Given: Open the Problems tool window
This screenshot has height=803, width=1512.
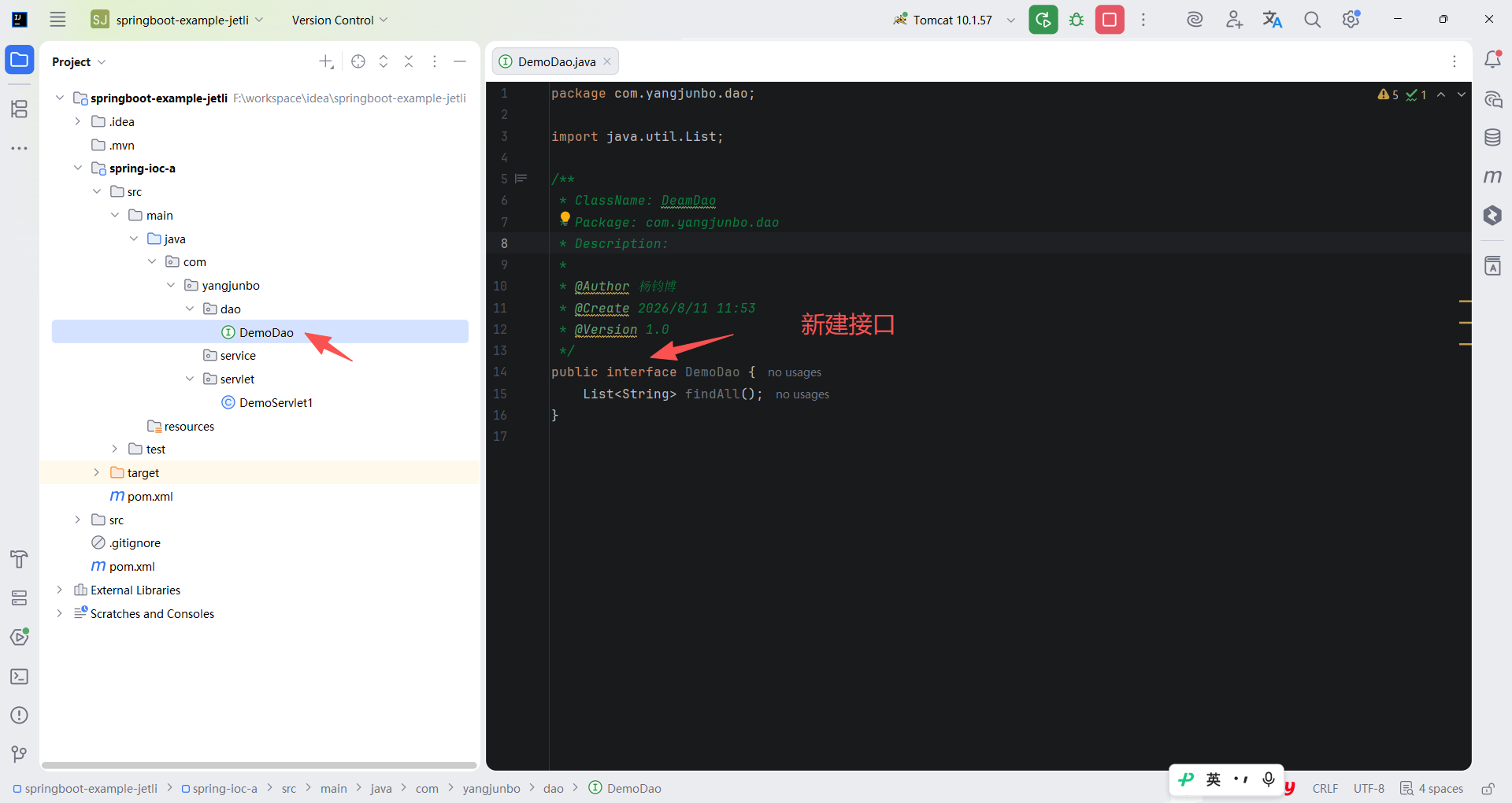Looking at the screenshot, I should 20,715.
